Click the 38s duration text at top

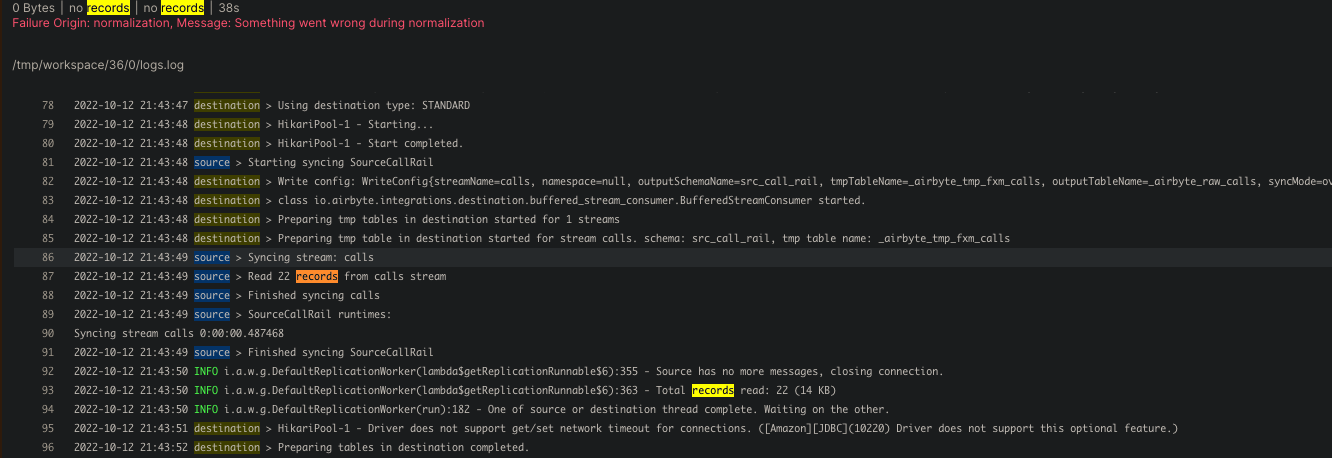tap(228, 8)
